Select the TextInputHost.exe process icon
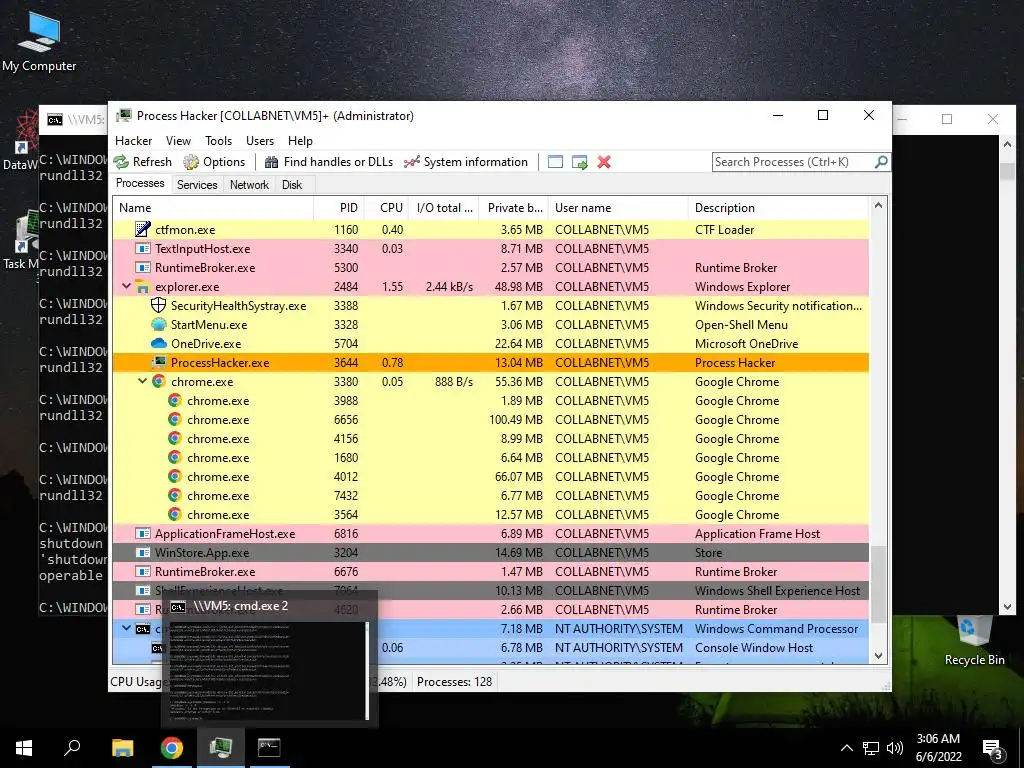The image size is (1024, 768). pyautogui.click(x=142, y=248)
